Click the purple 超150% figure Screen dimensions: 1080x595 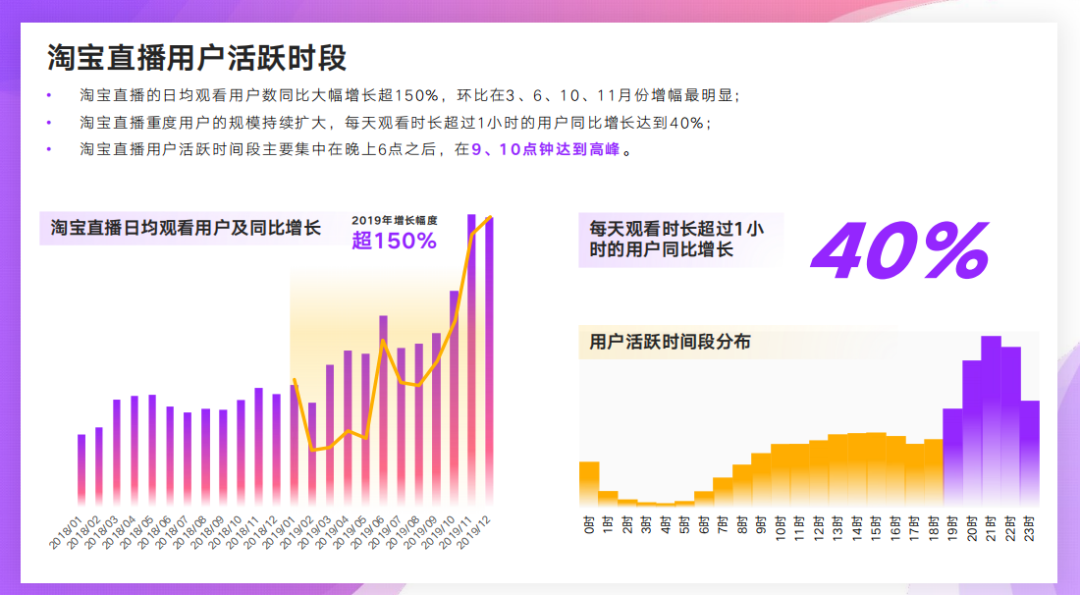tap(394, 241)
